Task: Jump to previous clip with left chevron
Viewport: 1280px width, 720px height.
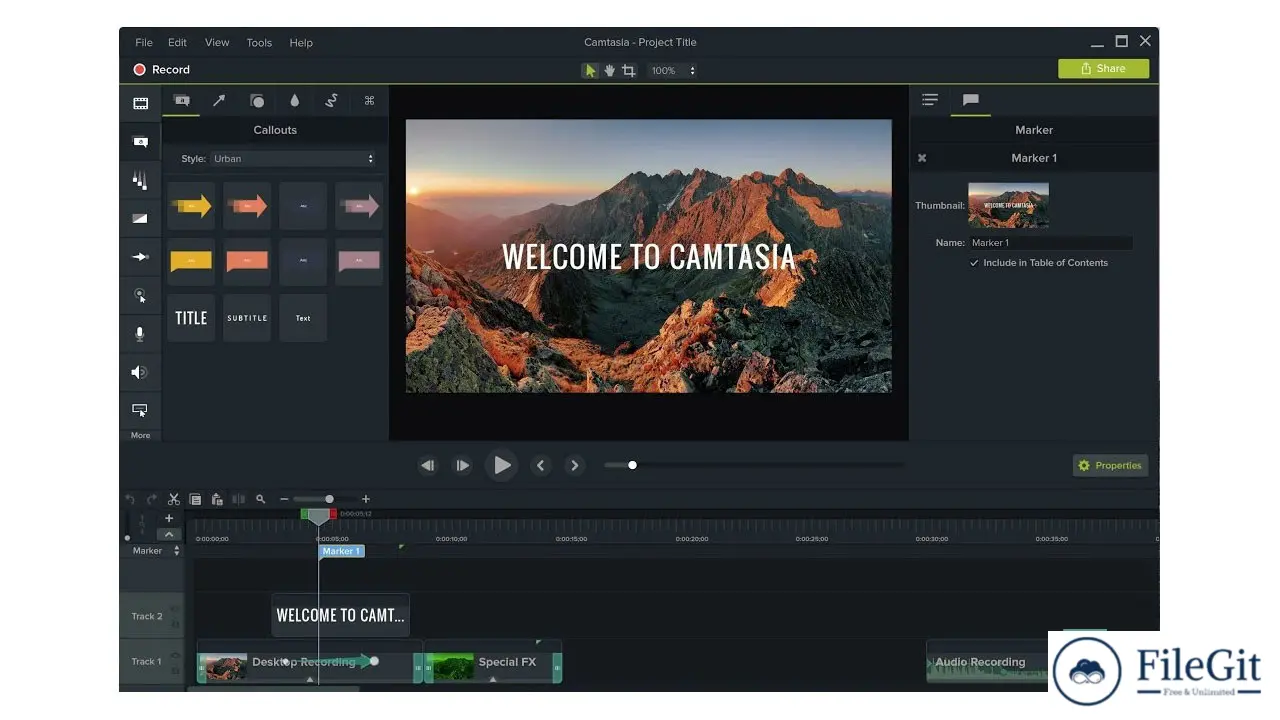Action: point(541,465)
